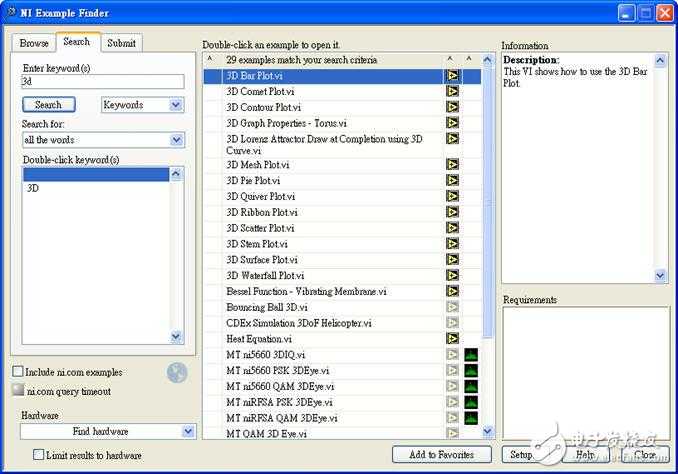This screenshot has height=474, width=678.
Task: Click Description panel scroll up arrow
Action: (660, 61)
